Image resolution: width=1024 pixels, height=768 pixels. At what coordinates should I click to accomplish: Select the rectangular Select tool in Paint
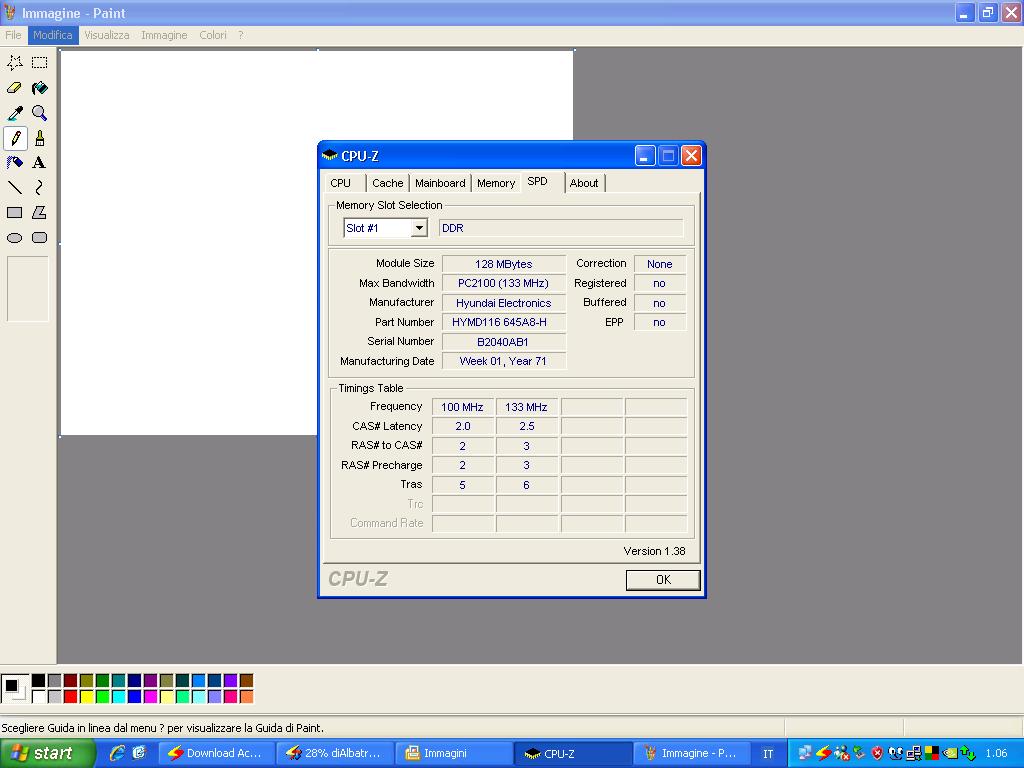40,63
